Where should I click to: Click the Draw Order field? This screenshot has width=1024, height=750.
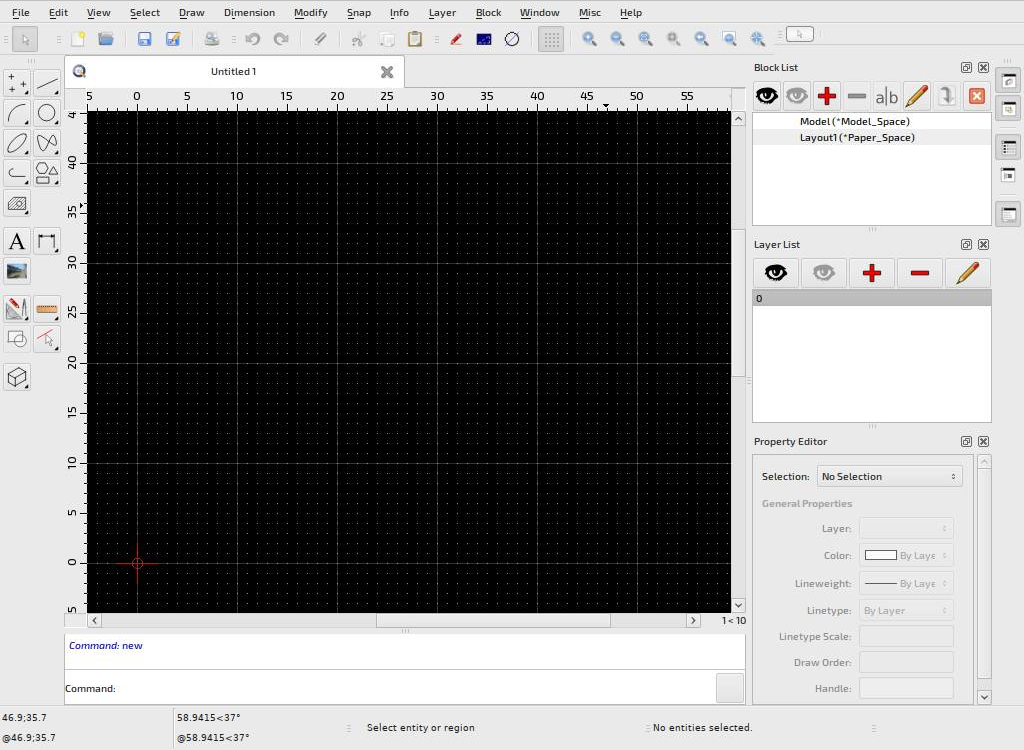[906, 662]
